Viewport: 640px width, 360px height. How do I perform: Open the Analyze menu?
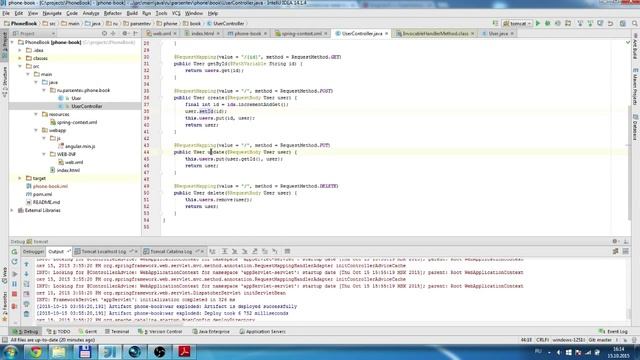(x=91, y=13)
